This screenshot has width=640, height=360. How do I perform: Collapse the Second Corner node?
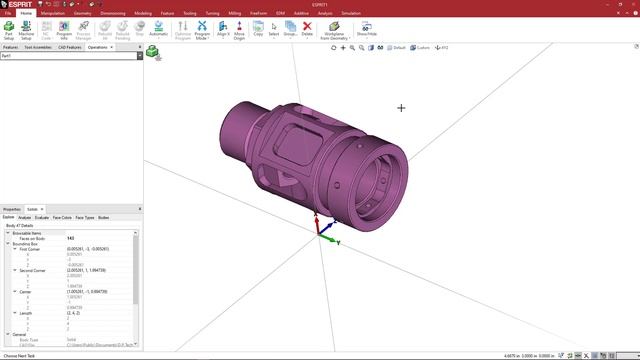point(15,270)
